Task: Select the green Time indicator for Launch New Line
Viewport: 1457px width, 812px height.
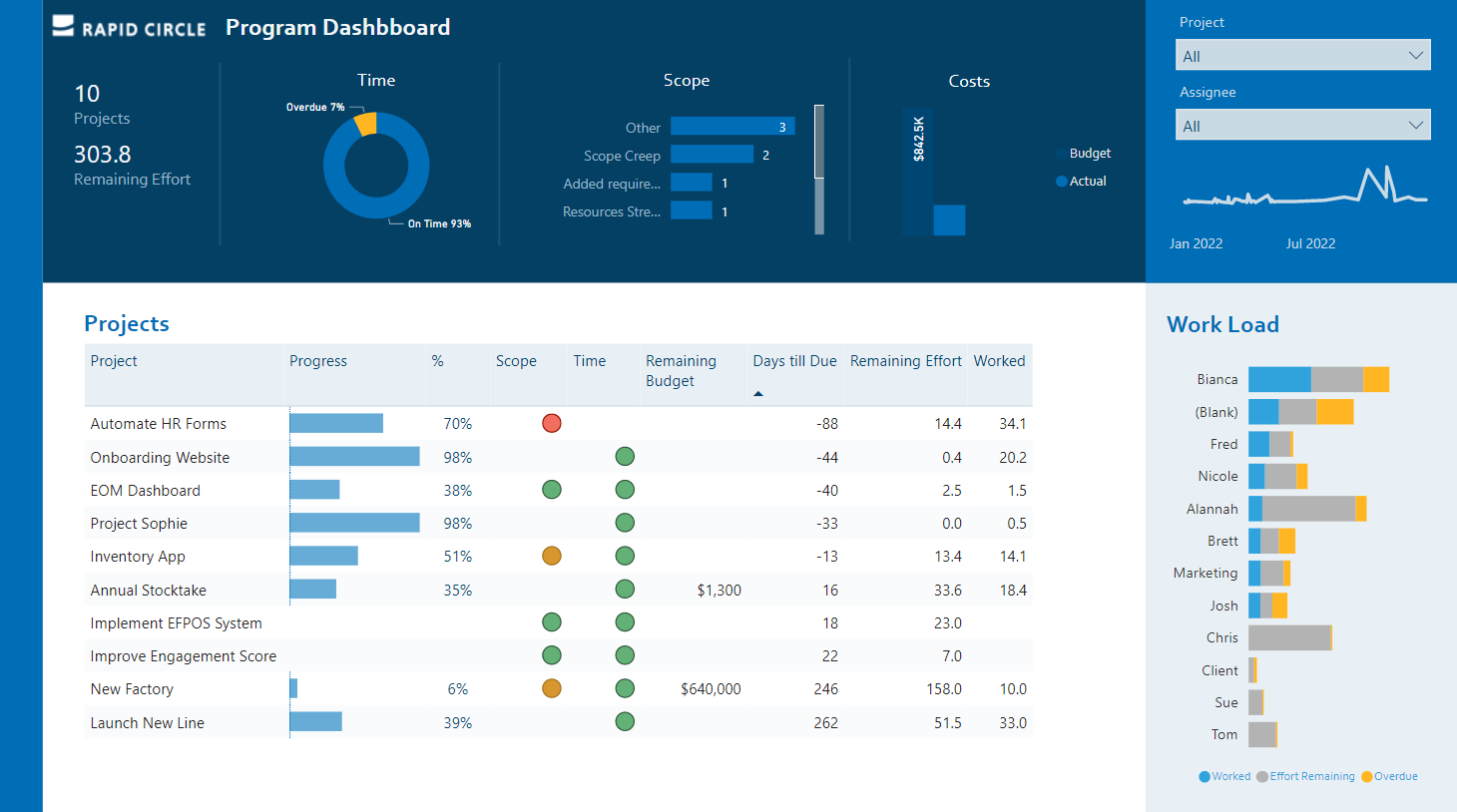Action: point(625,721)
